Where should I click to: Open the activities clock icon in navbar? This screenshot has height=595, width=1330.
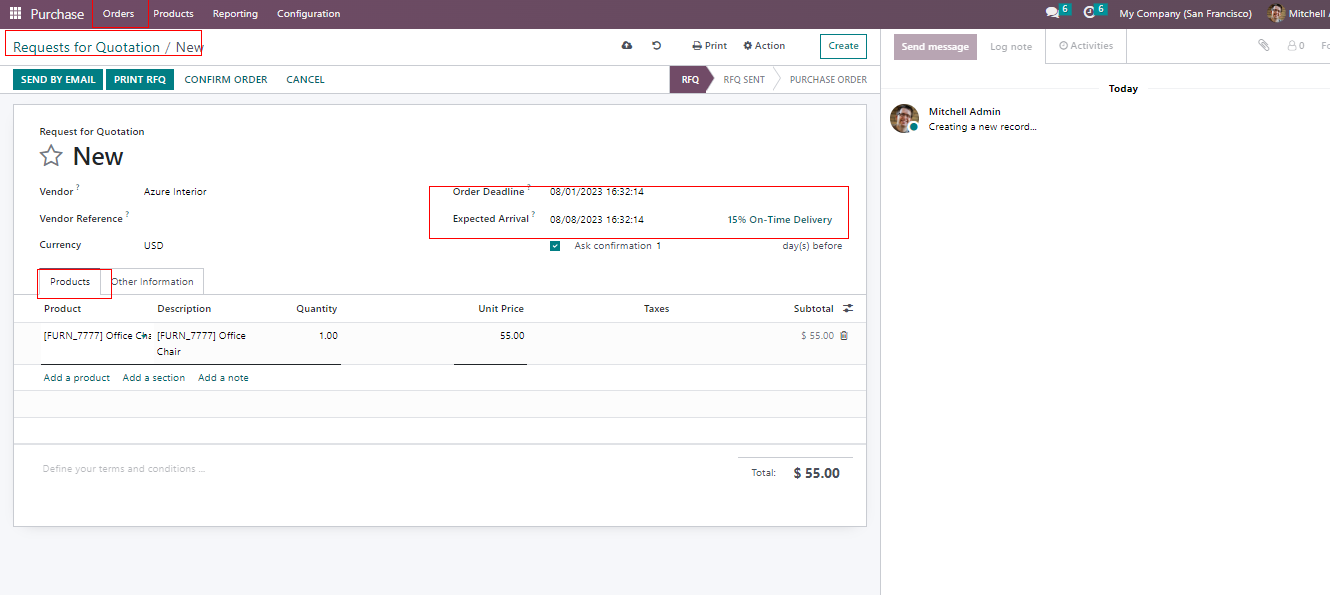[1089, 13]
